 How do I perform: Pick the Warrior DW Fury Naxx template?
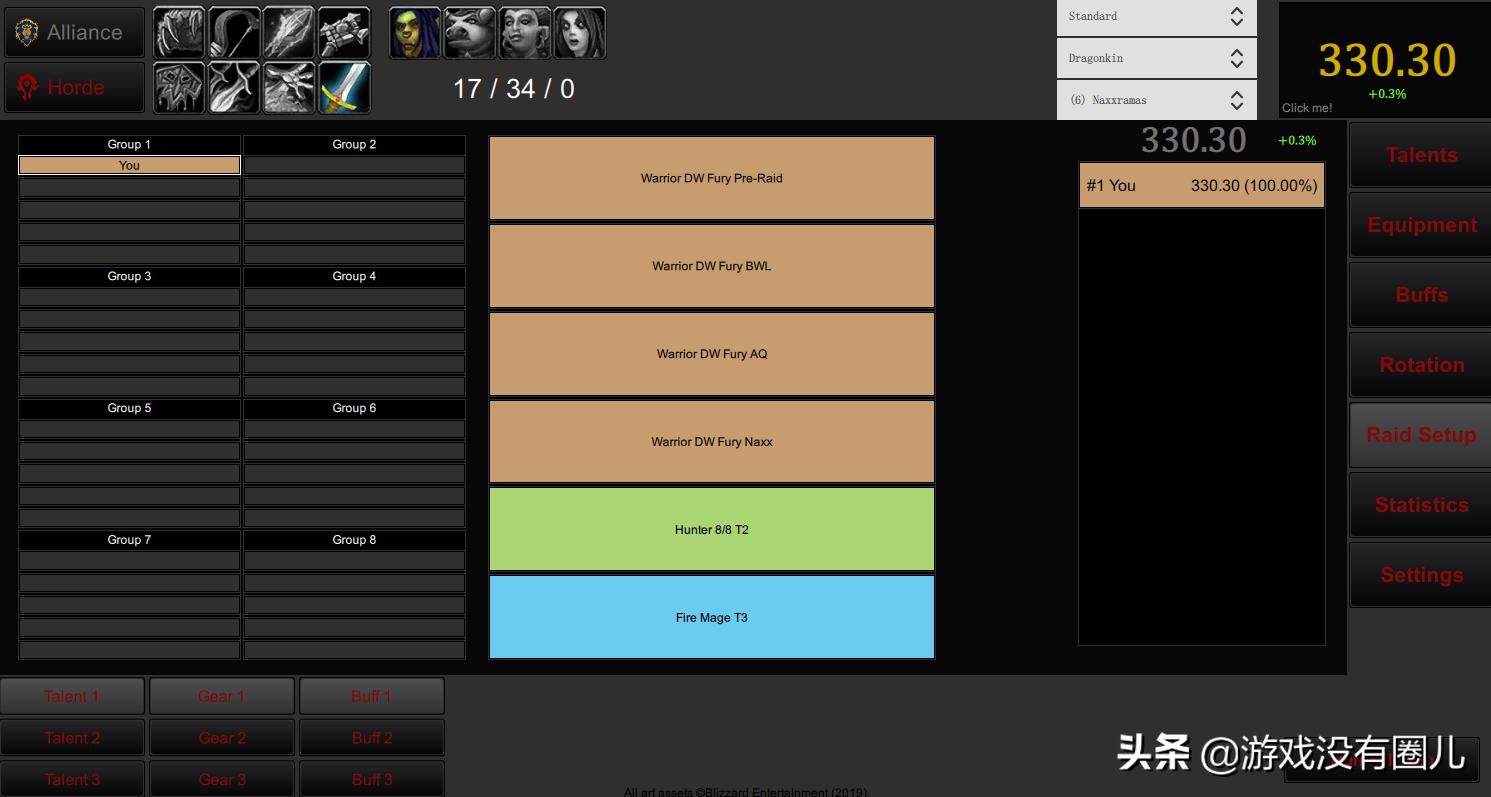point(712,442)
